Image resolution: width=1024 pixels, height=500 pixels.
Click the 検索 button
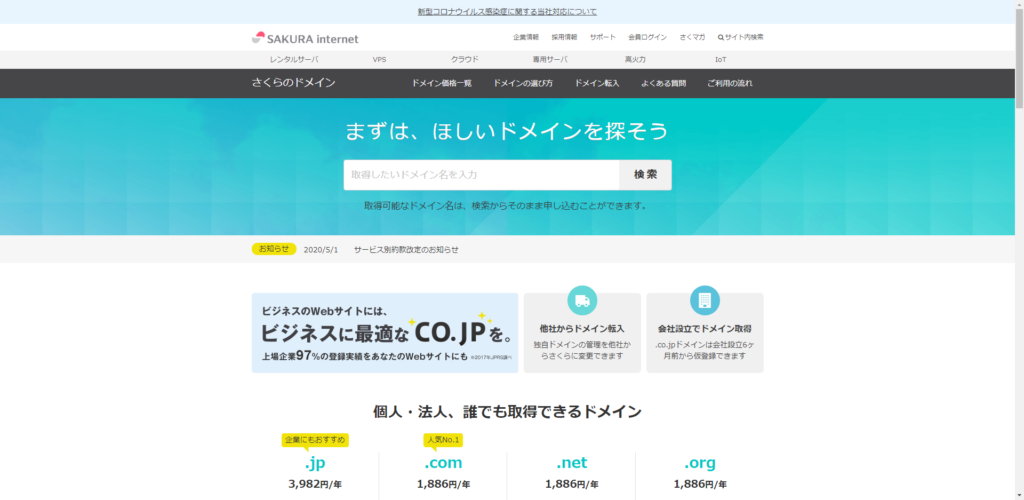pyautogui.click(x=645, y=175)
